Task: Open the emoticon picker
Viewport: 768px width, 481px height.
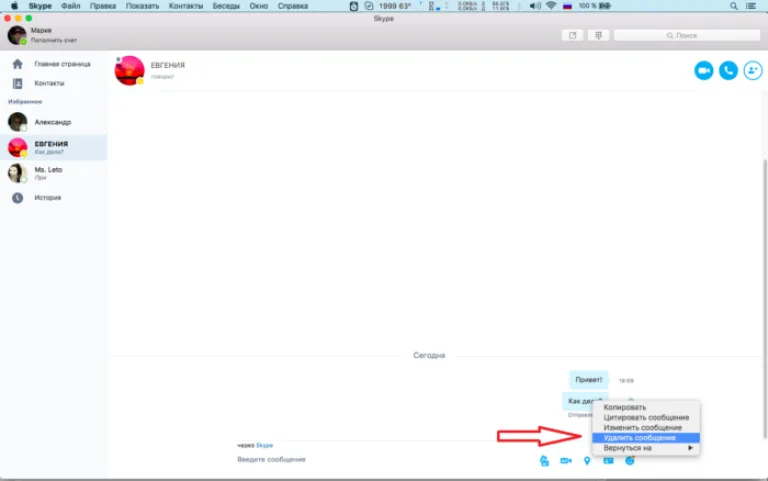Action: [x=630, y=461]
